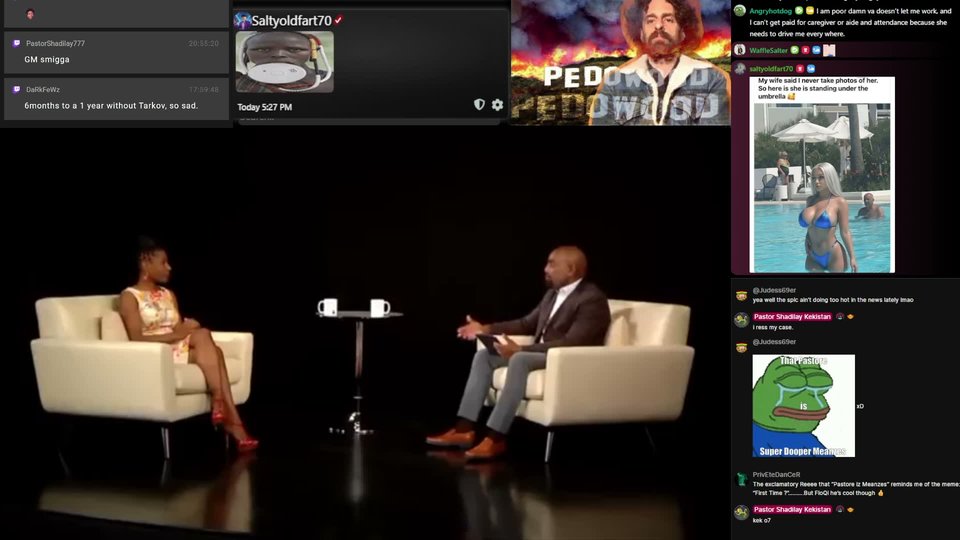Click the 'kek o7' message
This screenshot has height=540, width=960.
coord(762,520)
